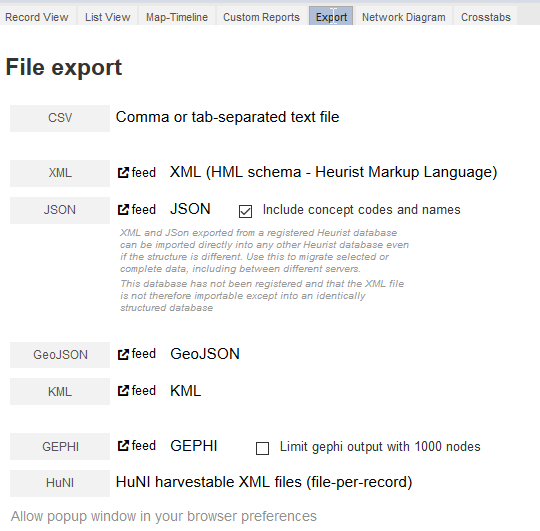The width and height of the screenshot is (540, 531).
Task: Select the Export tab
Action: [x=331, y=17]
